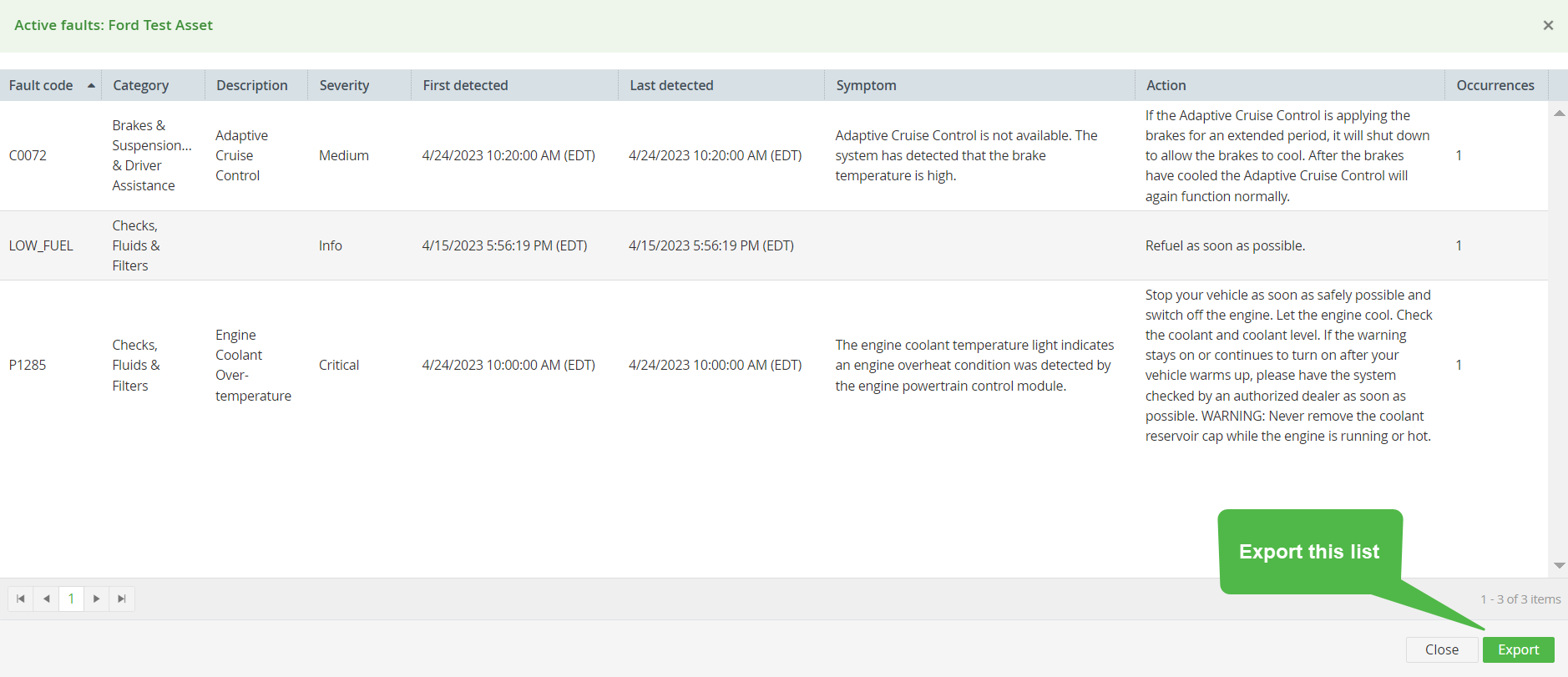Click P1285 Checks, Fluids & Filters category
The height and width of the screenshot is (677, 1568).
tap(136, 365)
